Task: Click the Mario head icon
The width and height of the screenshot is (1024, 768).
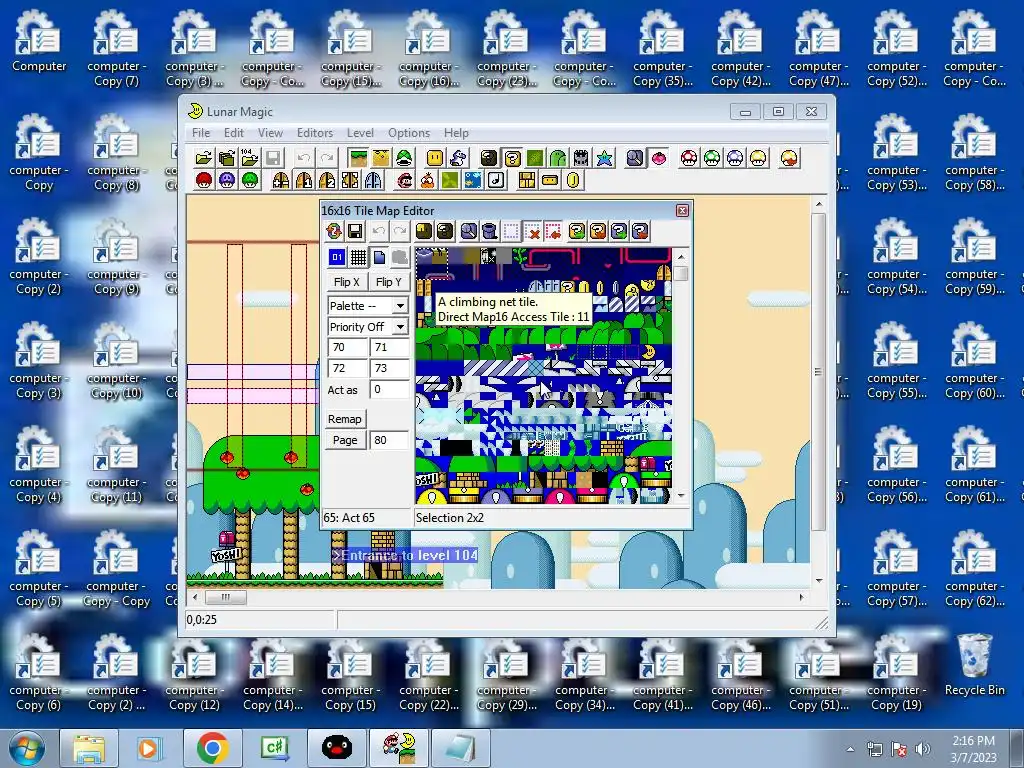Action: point(405,181)
